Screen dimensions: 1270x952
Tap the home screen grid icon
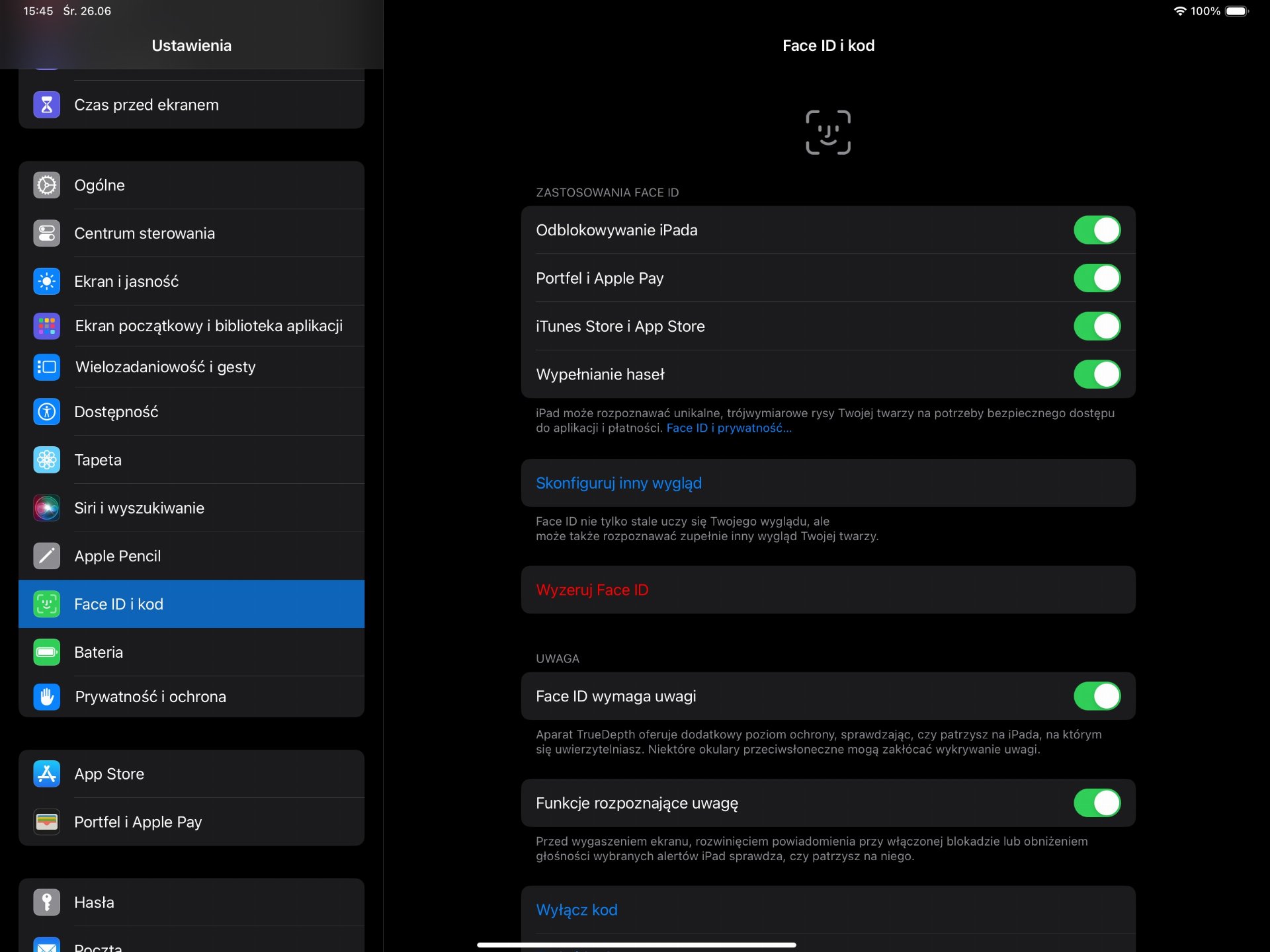pos(46,326)
